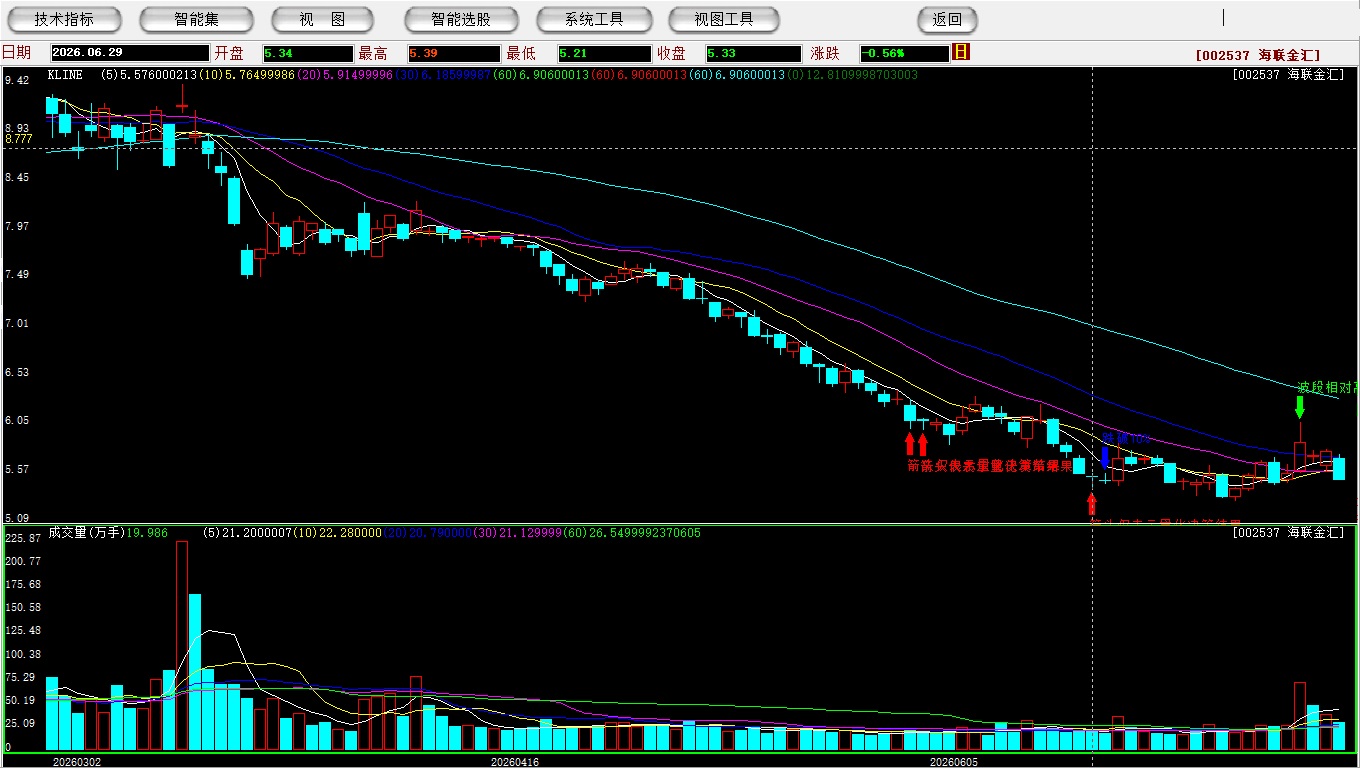
Task: Click the 视图工具 button
Action: (725, 19)
